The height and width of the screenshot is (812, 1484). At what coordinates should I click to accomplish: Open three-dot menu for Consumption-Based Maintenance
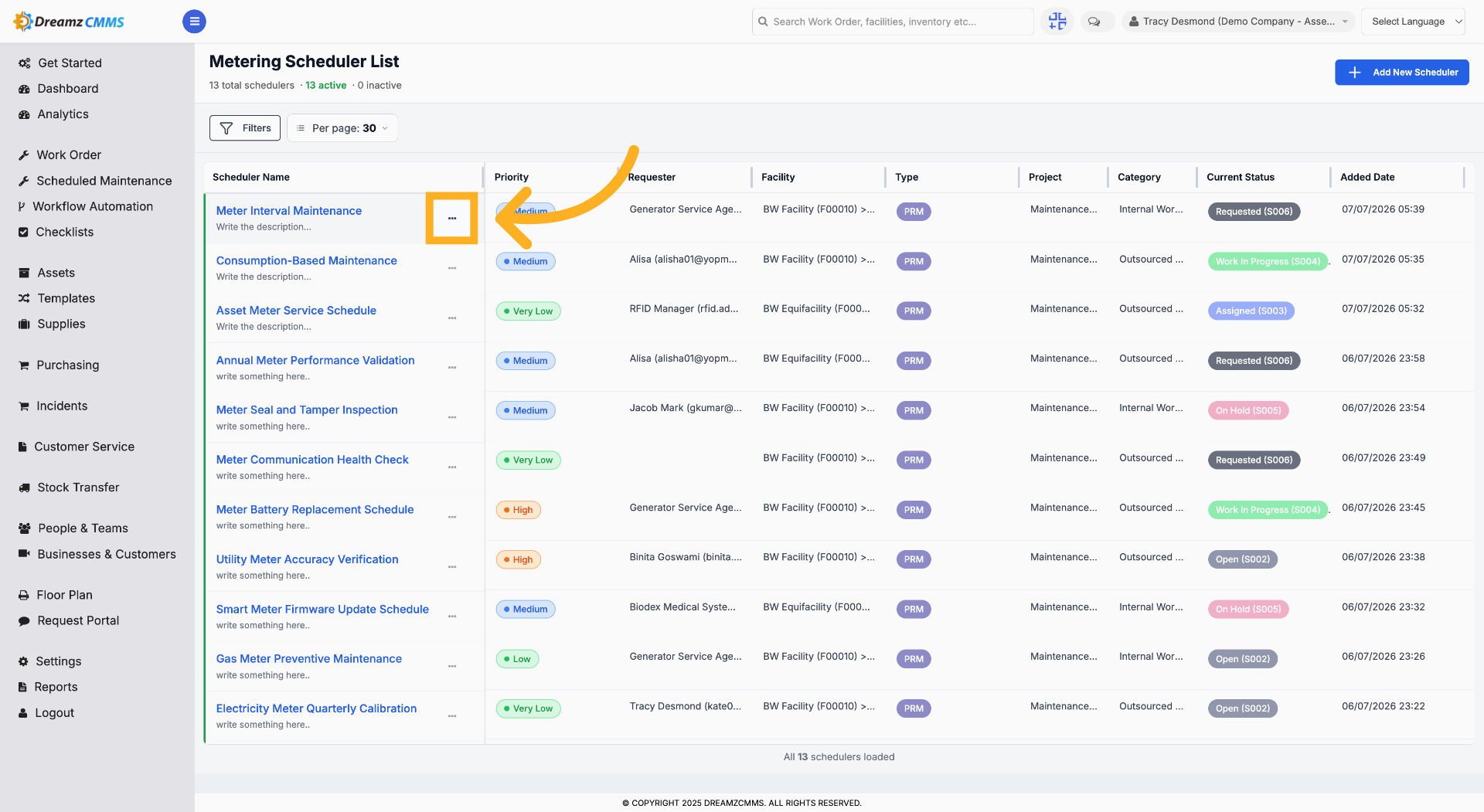pos(452,268)
